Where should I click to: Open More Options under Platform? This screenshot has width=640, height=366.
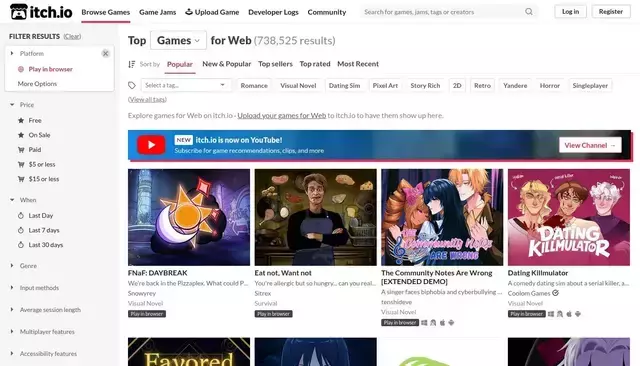coord(37,84)
